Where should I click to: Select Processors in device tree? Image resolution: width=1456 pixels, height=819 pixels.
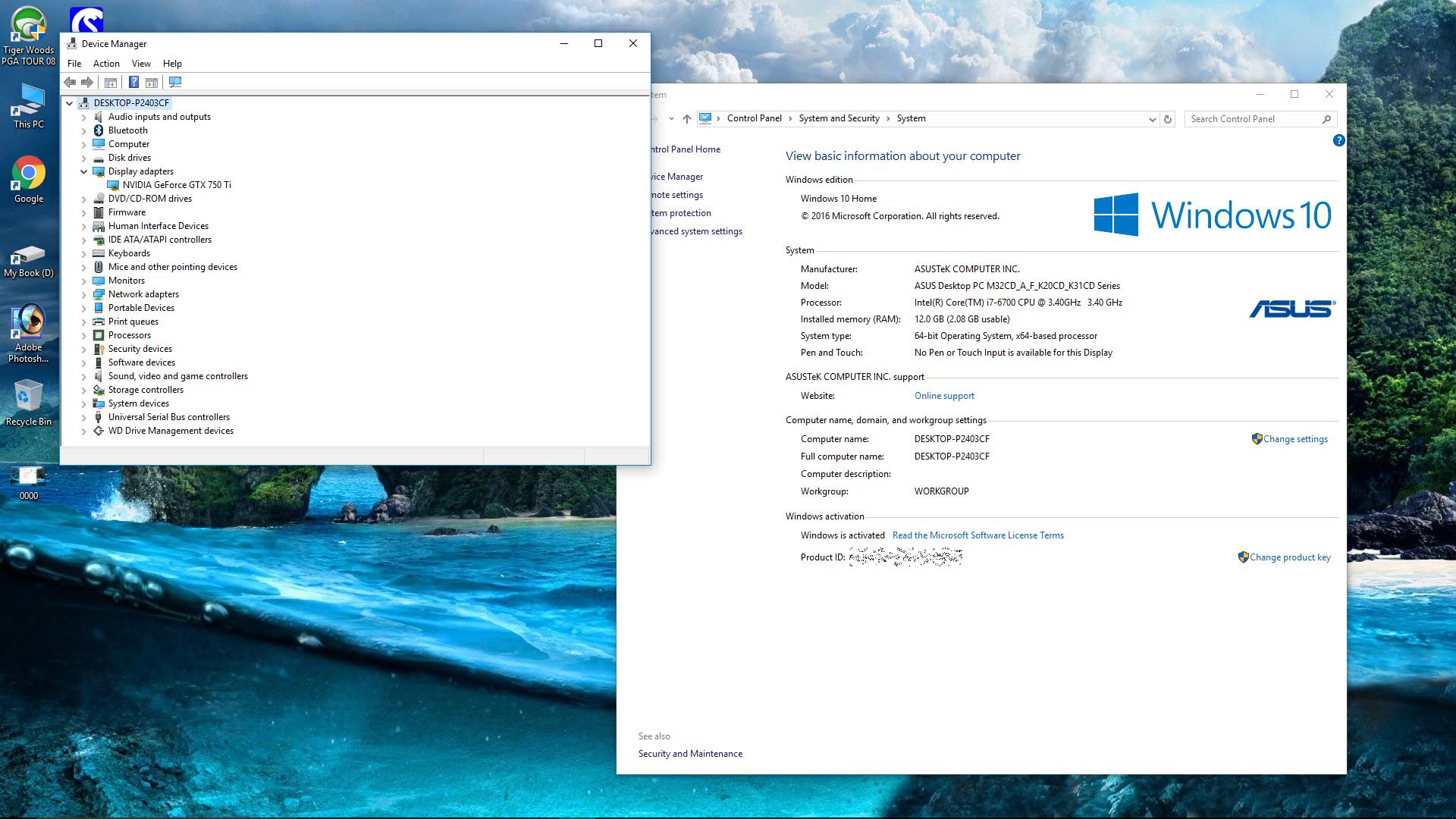[x=129, y=335]
